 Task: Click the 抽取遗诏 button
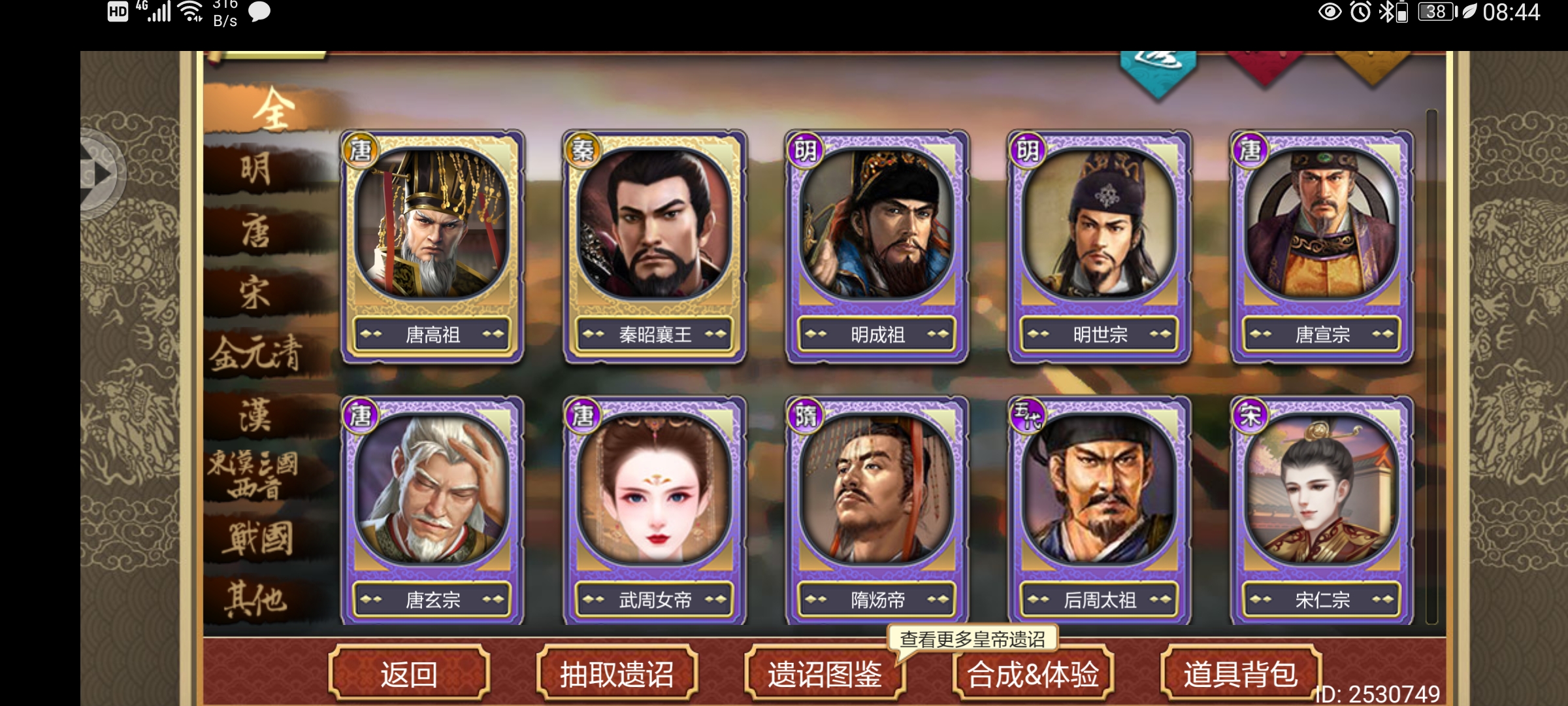pos(617,673)
